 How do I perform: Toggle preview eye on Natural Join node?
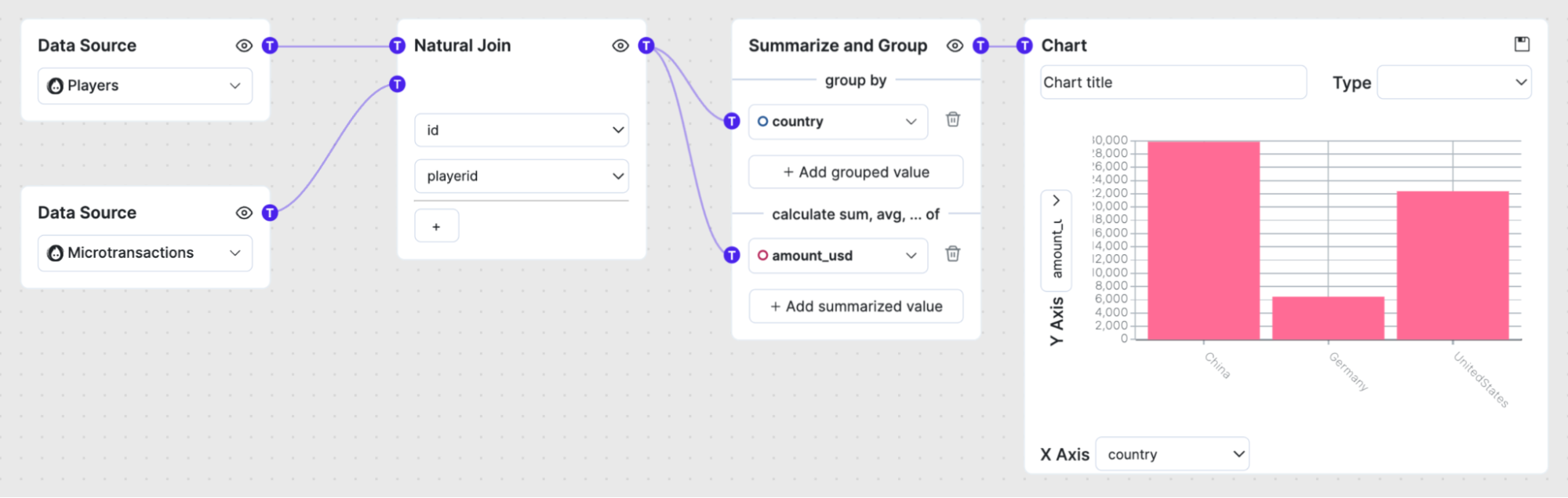620,45
